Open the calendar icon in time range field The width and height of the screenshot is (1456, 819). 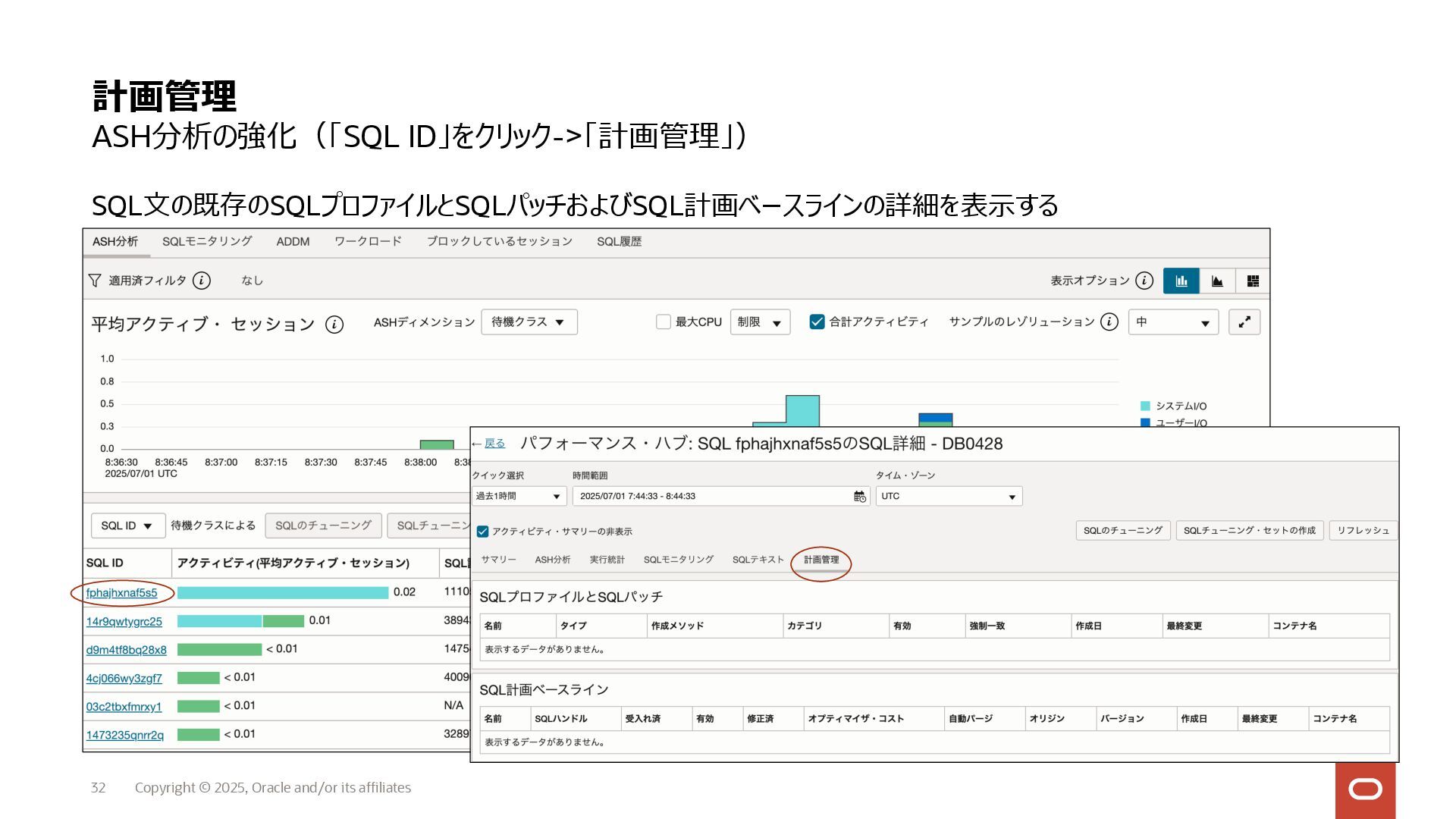click(860, 497)
